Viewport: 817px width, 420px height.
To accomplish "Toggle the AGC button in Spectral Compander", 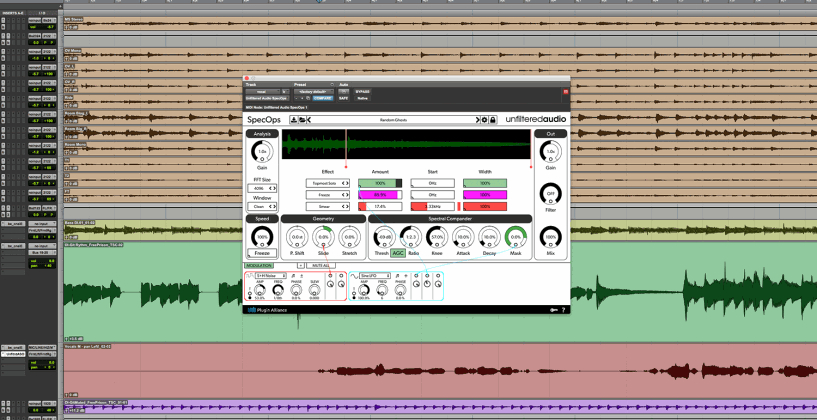I will (398, 254).
